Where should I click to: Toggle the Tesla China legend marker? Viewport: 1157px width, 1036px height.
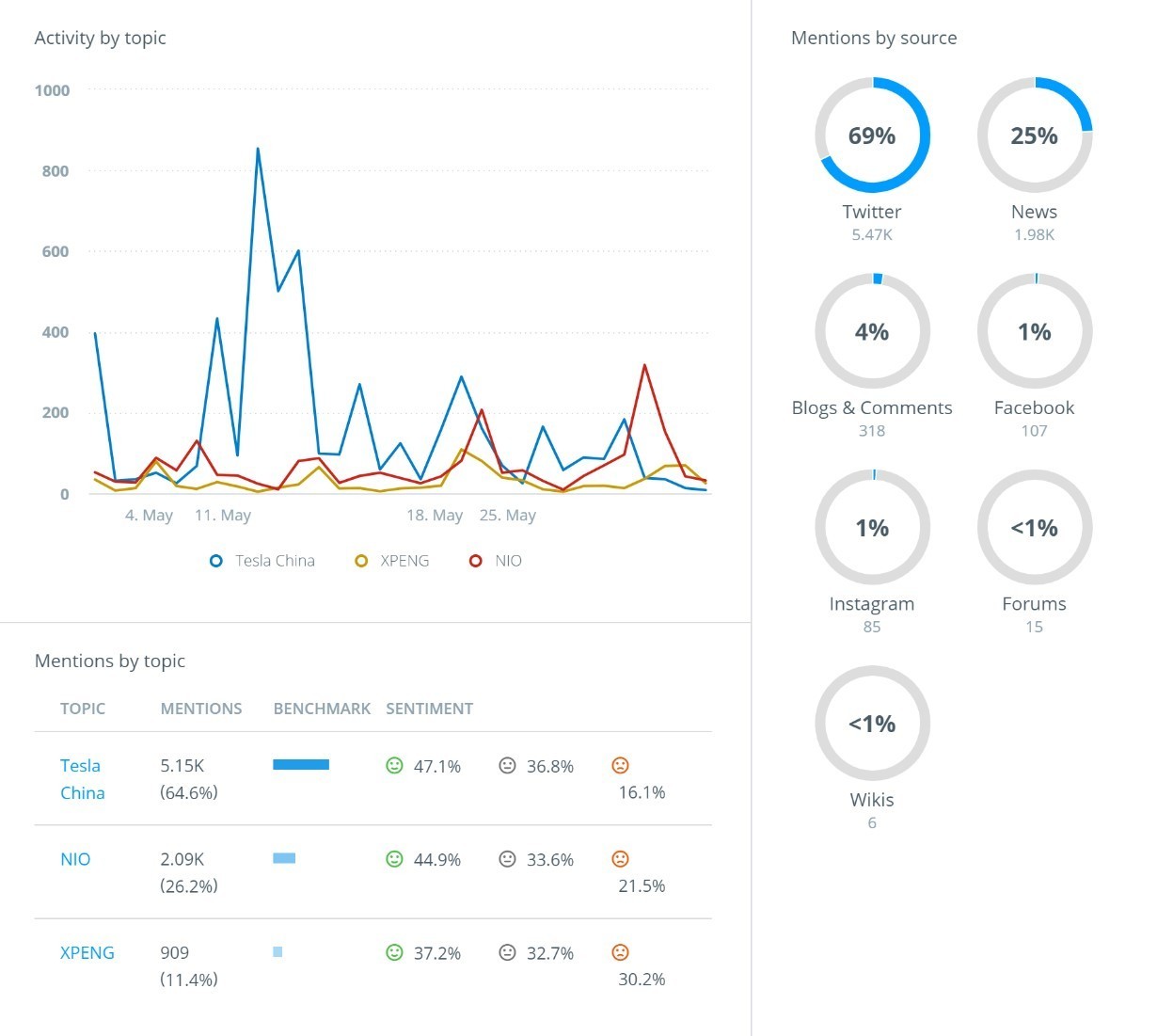pos(216,561)
